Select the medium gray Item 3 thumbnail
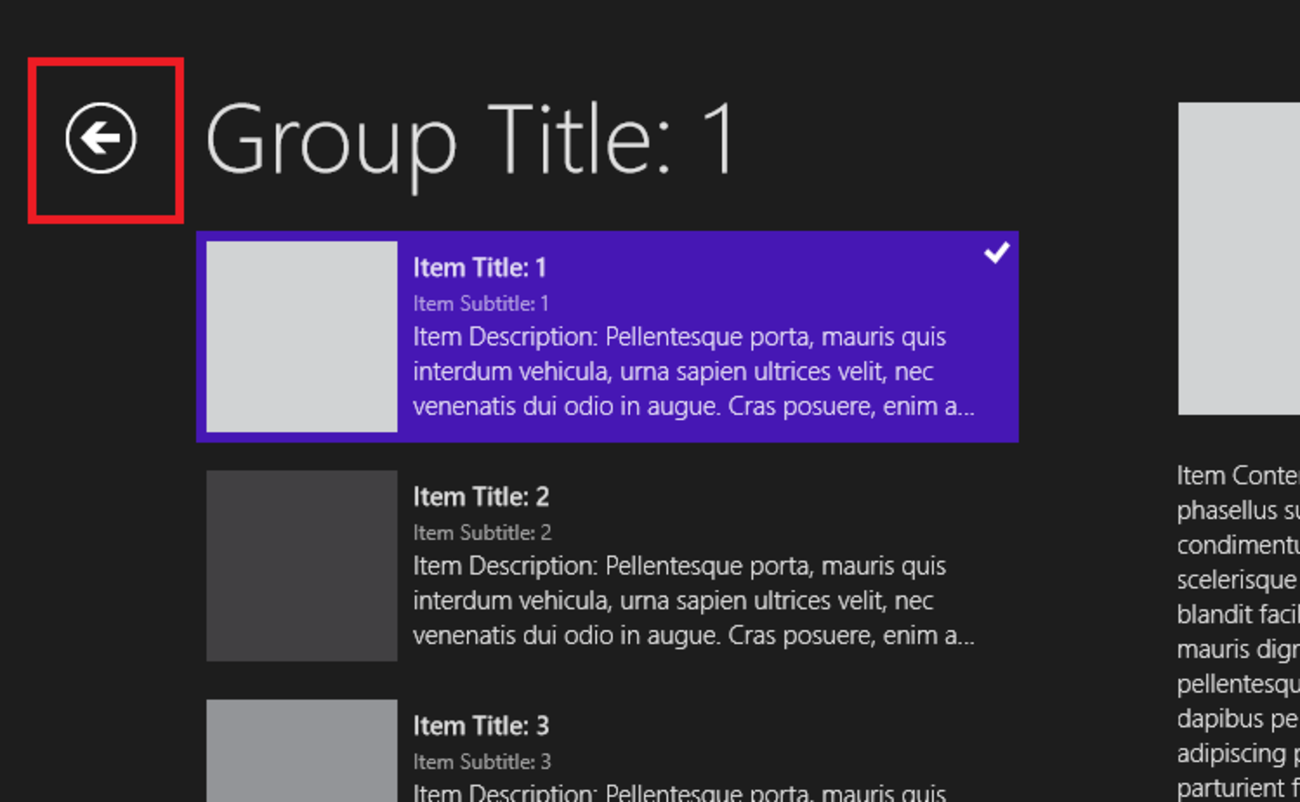The height and width of the screenshot is (802, 1300). pos(302,750)
